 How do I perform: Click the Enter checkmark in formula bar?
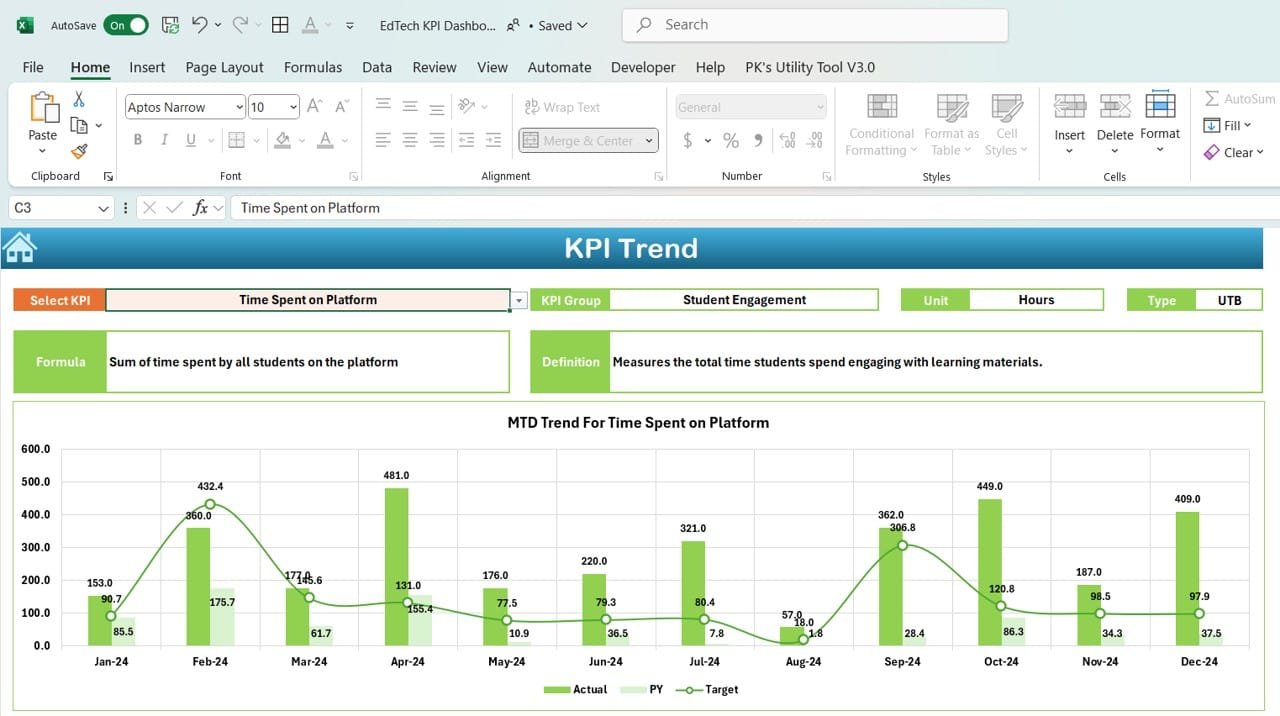175,207
